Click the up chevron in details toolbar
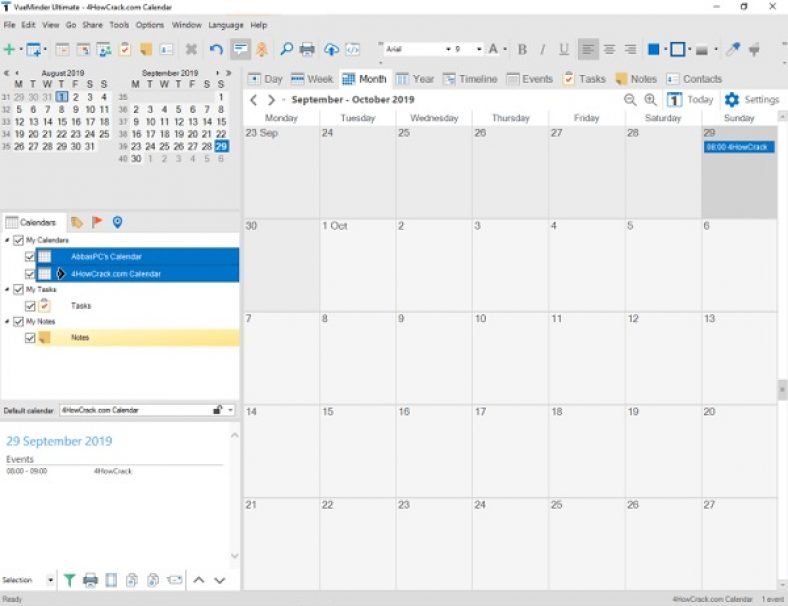Image resolution: width=788 pixels, height=606 pixels. (199, 580)
